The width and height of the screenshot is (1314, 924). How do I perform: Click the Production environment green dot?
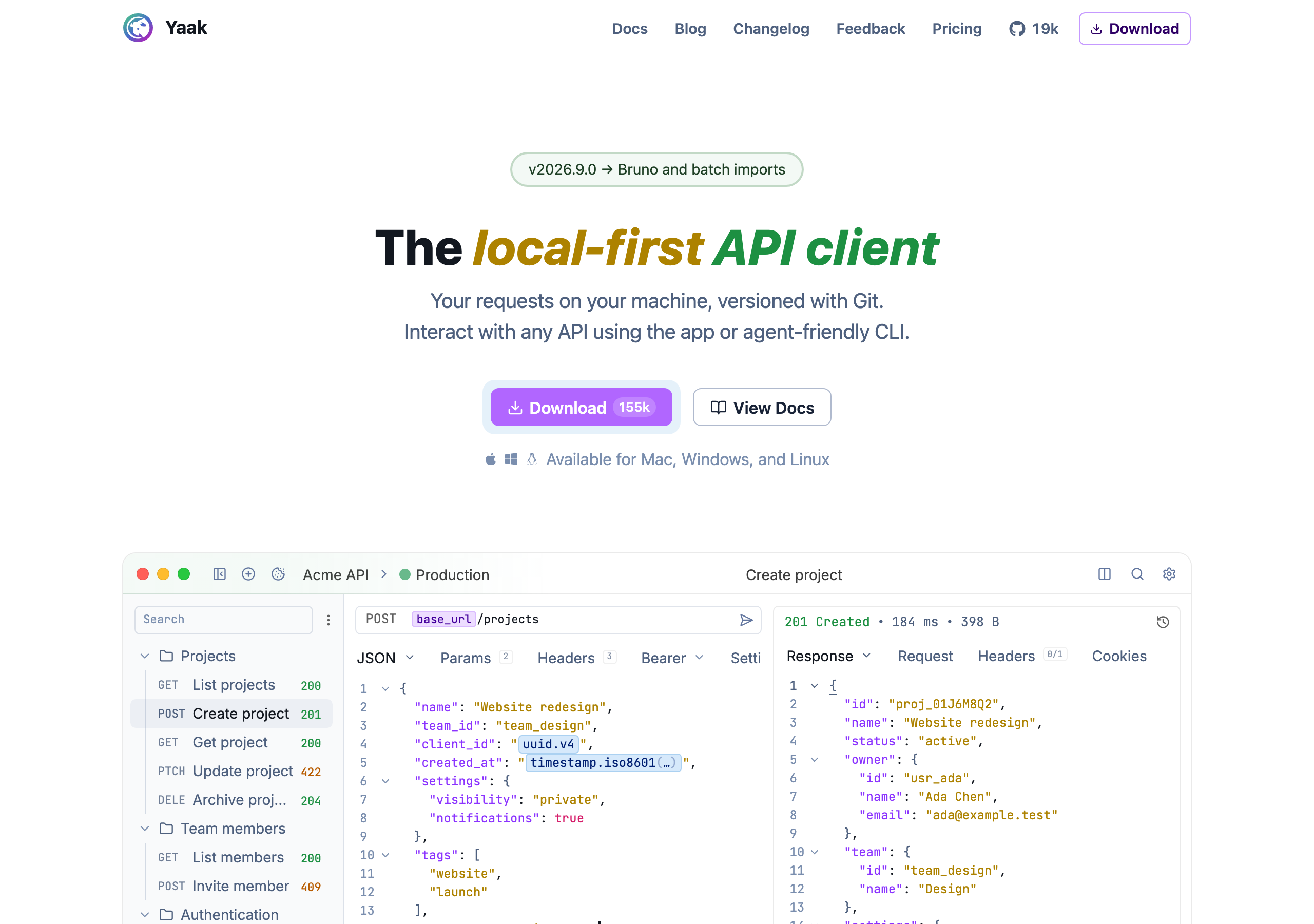pos(404,574)
